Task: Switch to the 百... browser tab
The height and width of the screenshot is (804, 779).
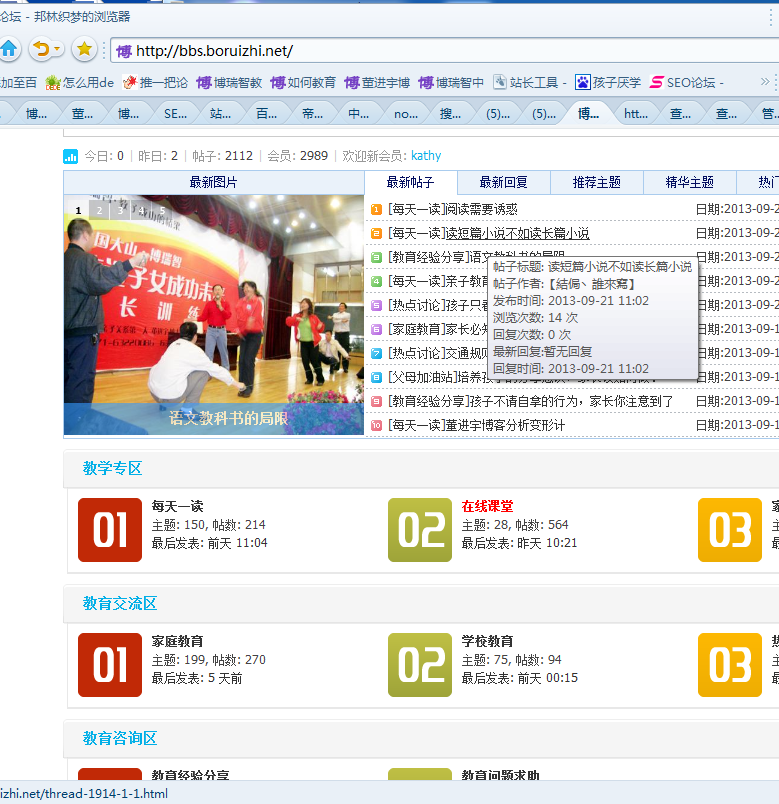Action: coord(266,114)
